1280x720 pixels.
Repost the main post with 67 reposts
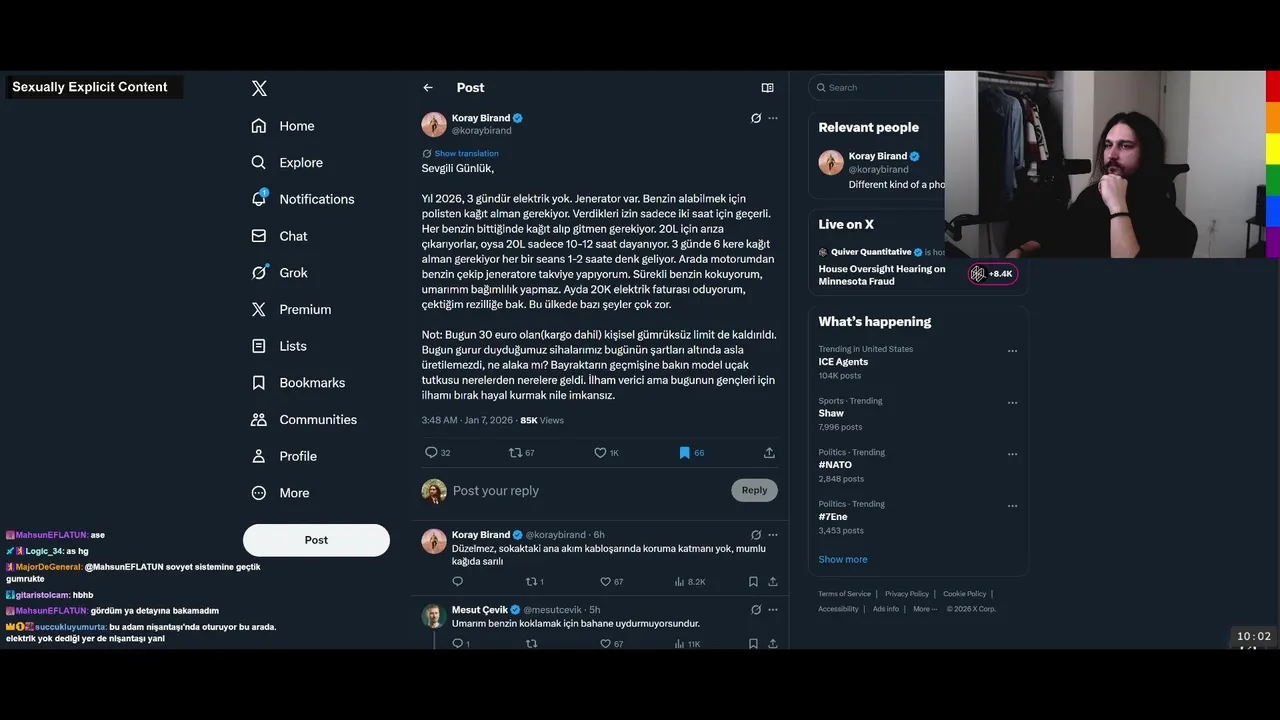pos(522,453)
